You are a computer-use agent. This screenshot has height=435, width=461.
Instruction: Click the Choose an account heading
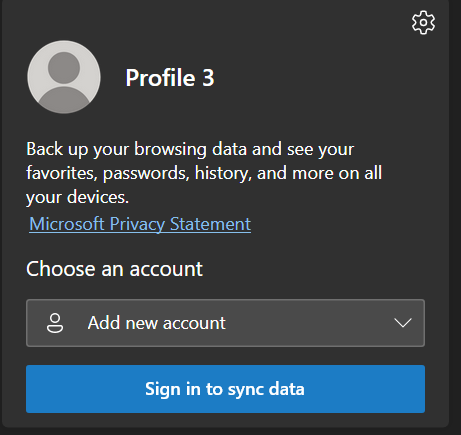tap(114, 269)
